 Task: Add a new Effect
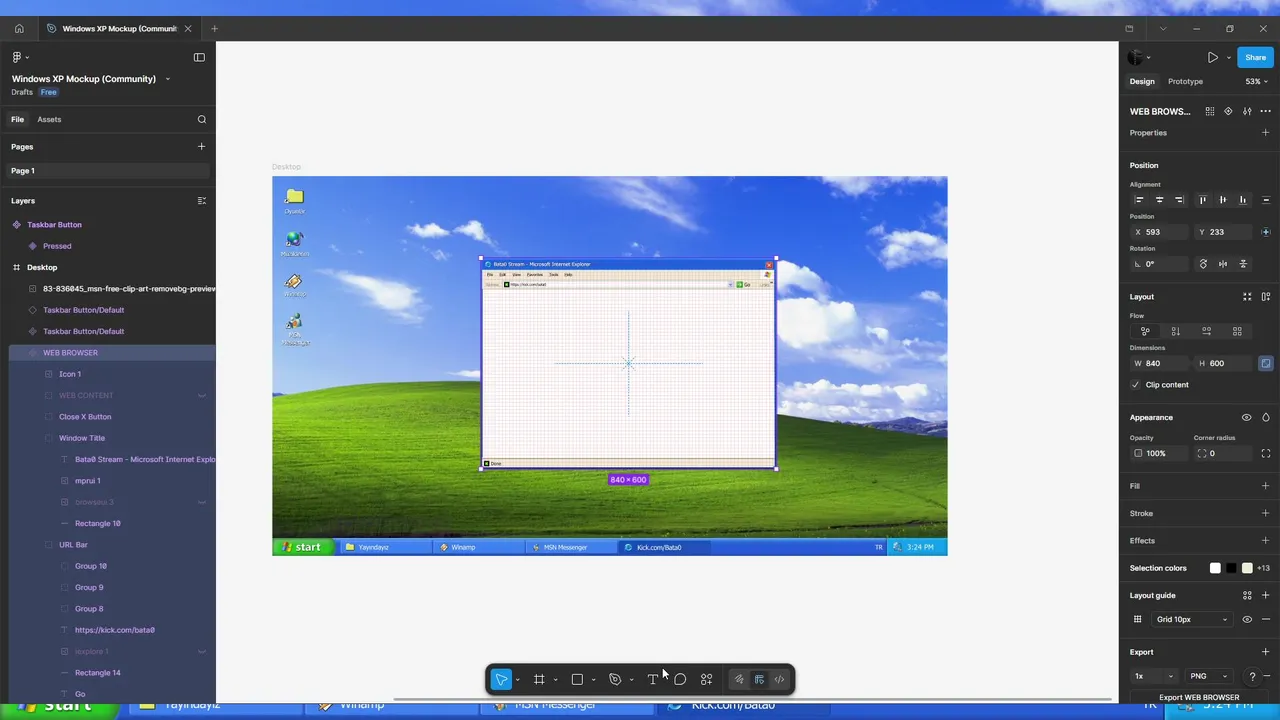(1266, 540)
